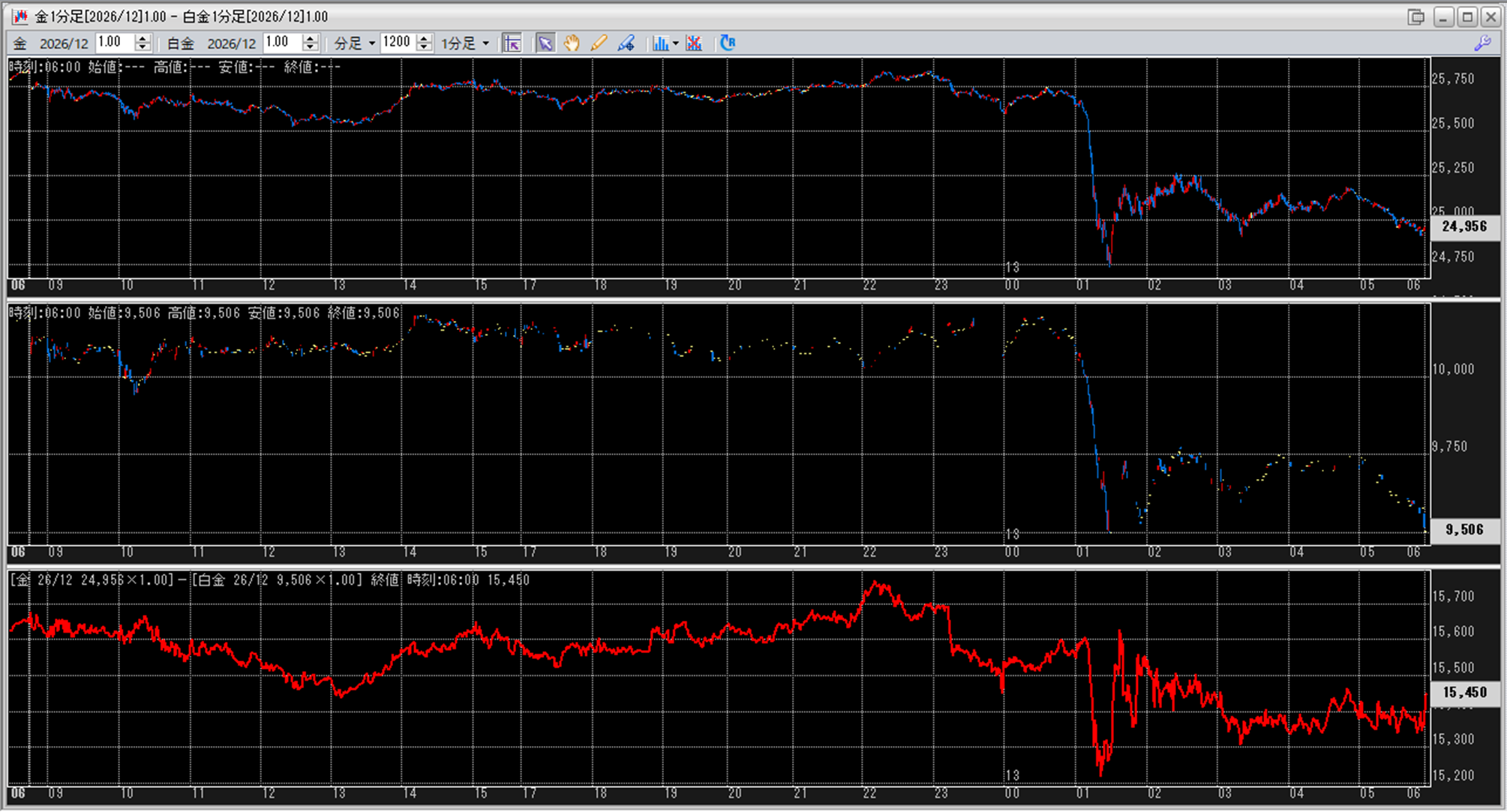Click the 15,450 spread price label
This screenshot has width=1507, height=812.
[x=1464, y=693]
